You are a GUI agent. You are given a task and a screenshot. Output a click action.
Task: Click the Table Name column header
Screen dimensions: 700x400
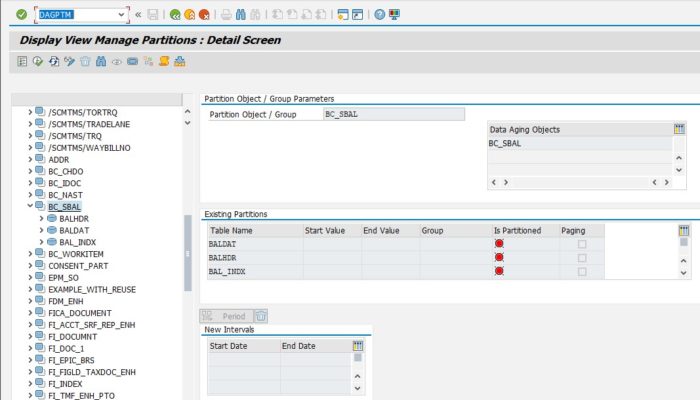coord(255,230)
